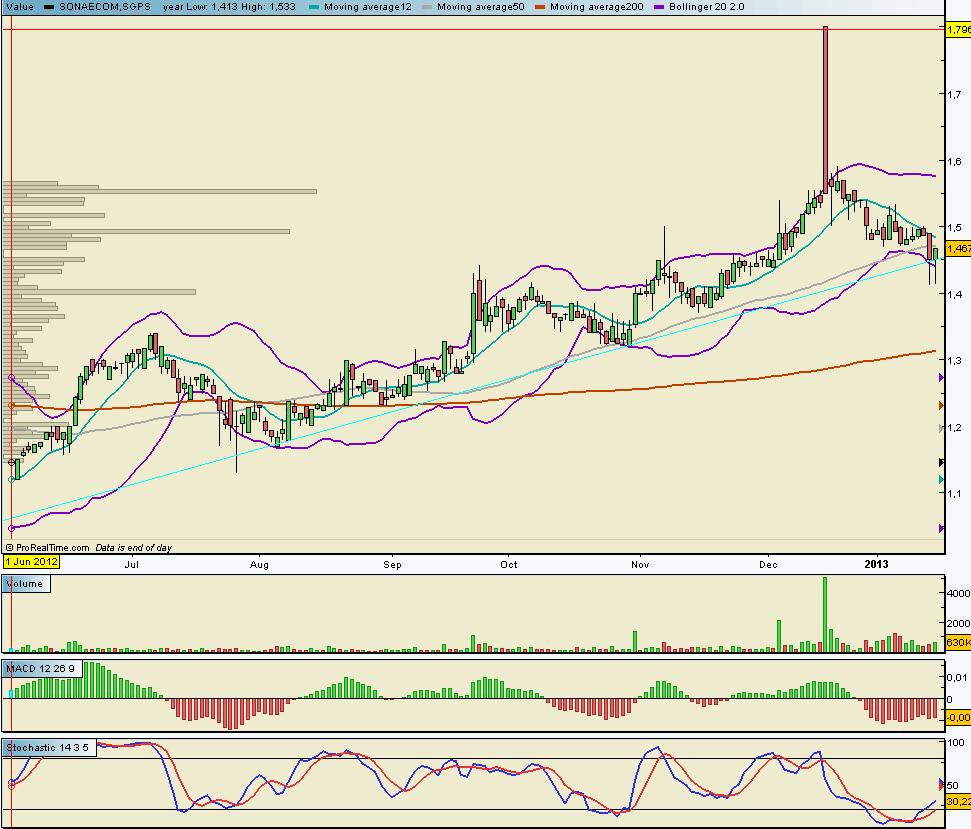
Task: Click the Dec label on the date axis
Action: pos(769,565)
